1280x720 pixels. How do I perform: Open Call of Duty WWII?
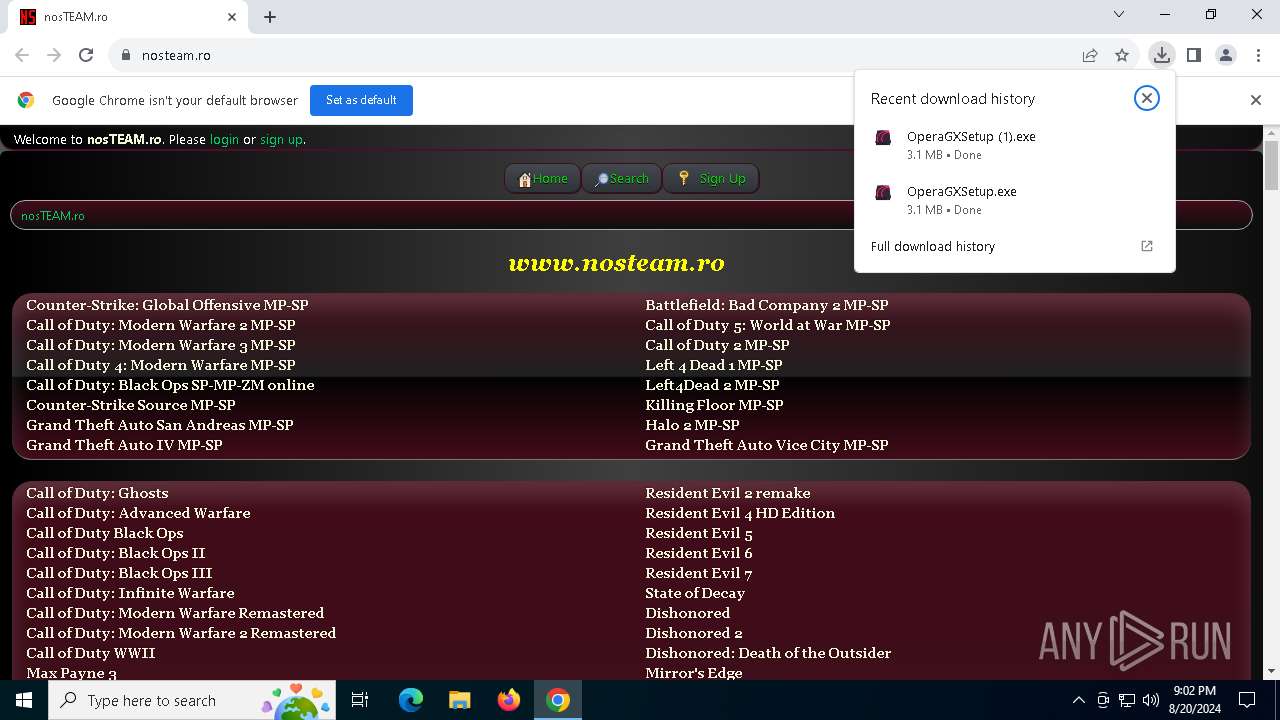pos(91,653)
